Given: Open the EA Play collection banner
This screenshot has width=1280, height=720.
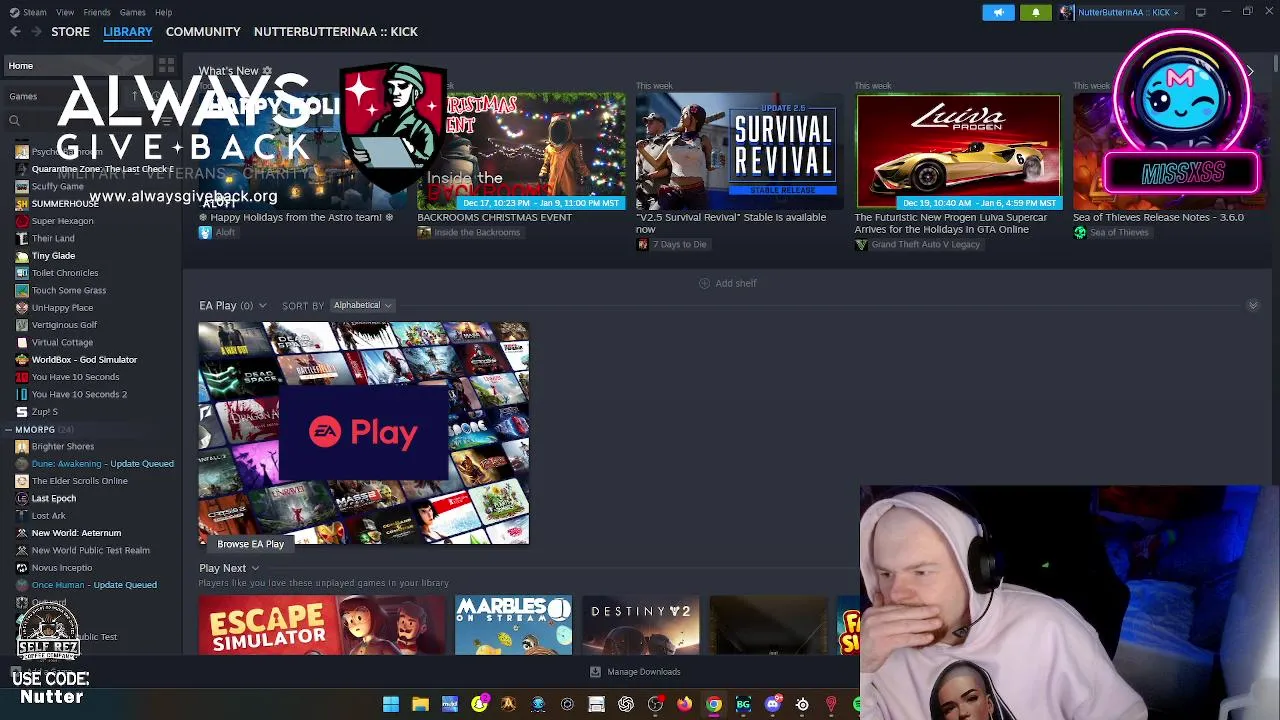Looking at the screenshot, I should click(x=364, y=433).
